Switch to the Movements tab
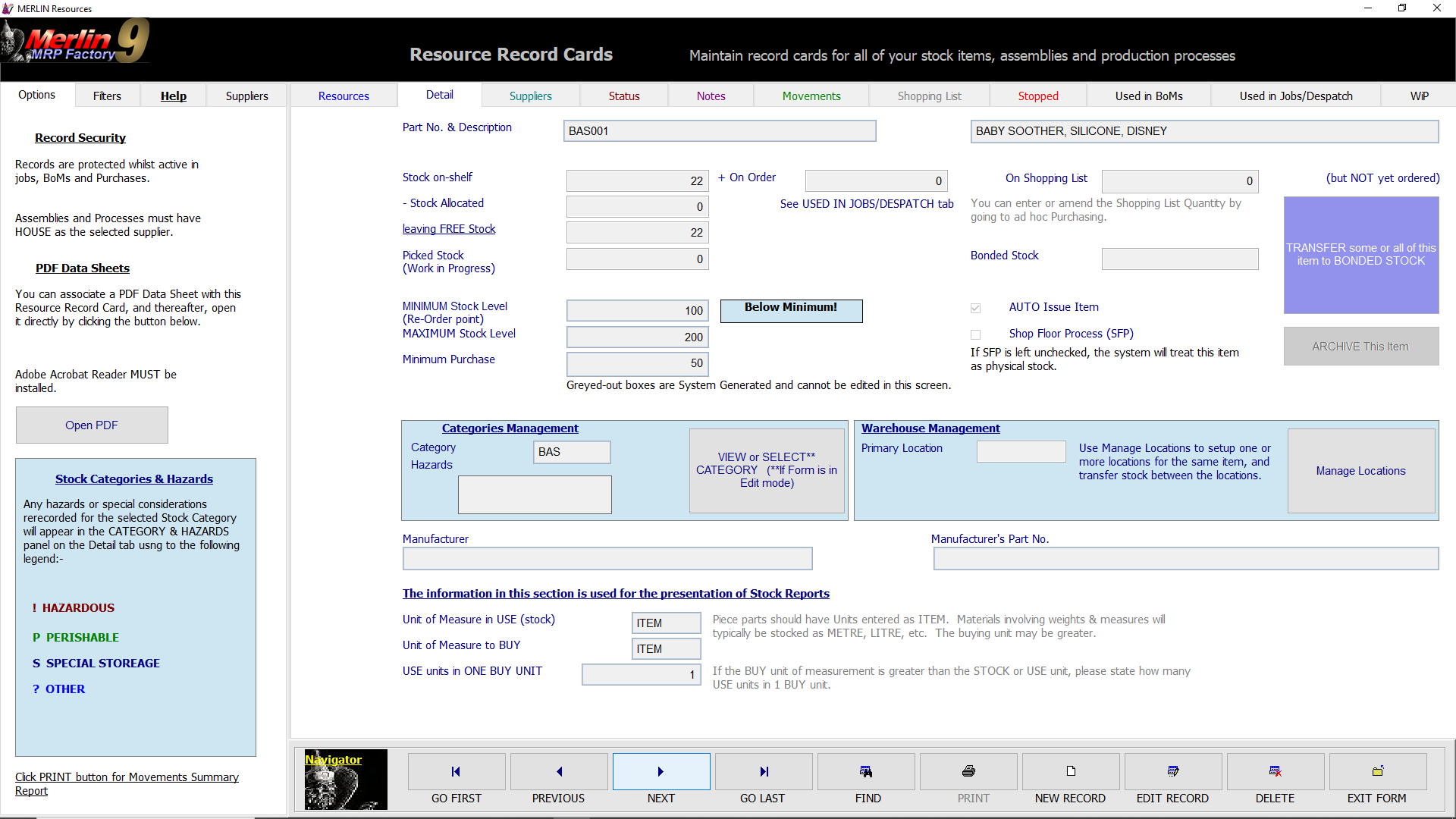Screen dimensions: 1456x819 tap(811, 96)
